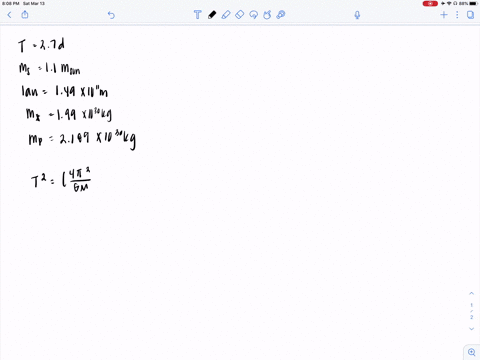Select the Text tool
This screenshot has height=360, width=480.
(197, 15)
